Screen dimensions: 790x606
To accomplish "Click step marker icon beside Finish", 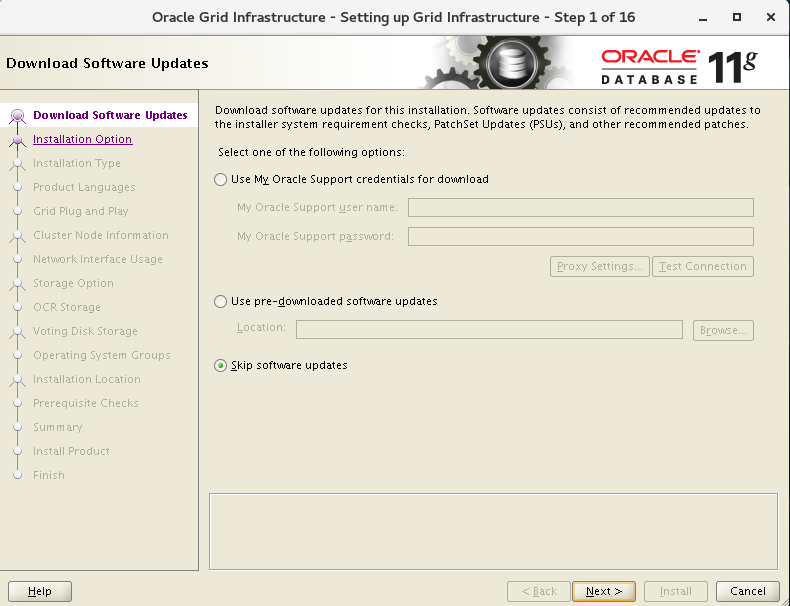I will pyautogui.click(x=18, y=475).
